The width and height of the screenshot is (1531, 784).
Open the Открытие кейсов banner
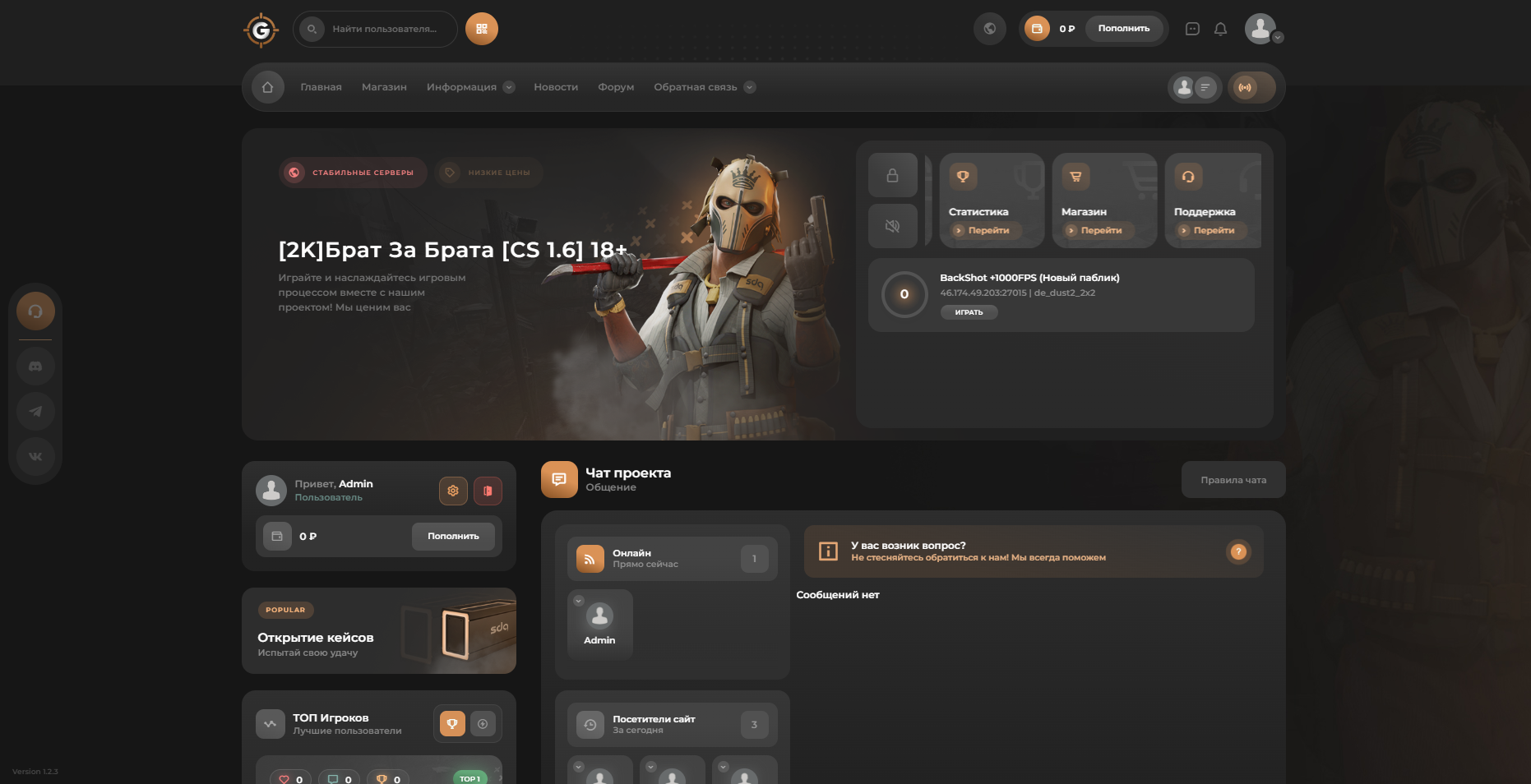pos(378,630)
